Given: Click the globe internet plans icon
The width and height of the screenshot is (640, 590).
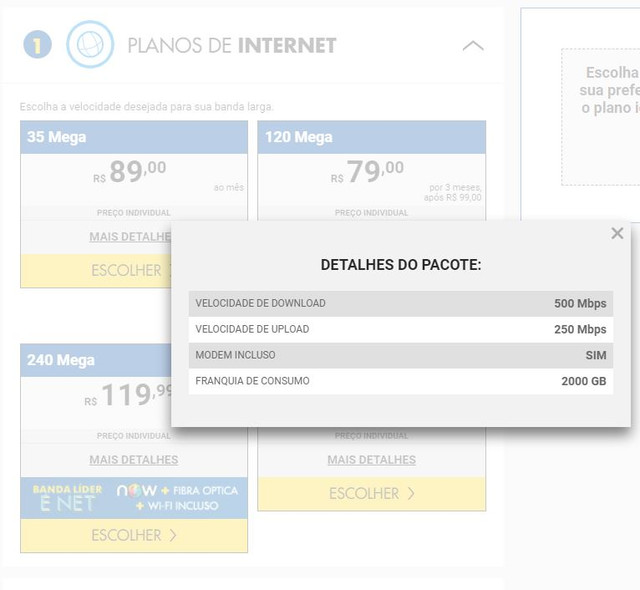Looking at the screenshot, I should 90,44.
